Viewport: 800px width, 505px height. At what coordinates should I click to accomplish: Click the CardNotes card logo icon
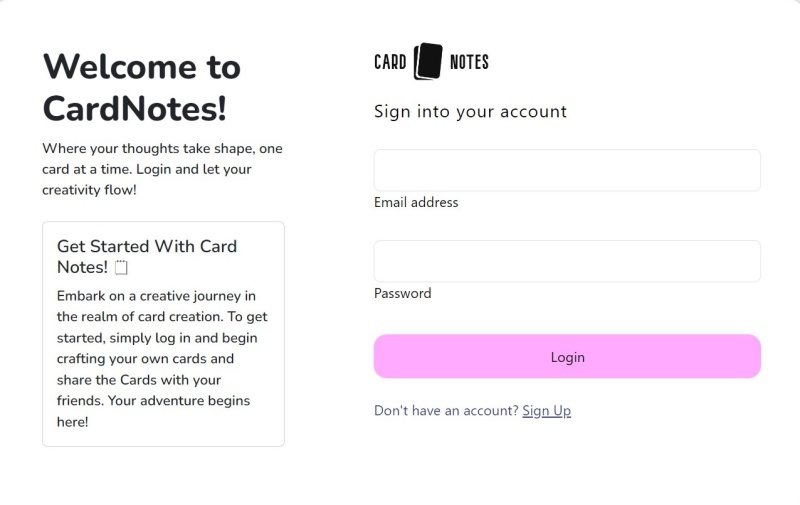click(x=427, y=62)
